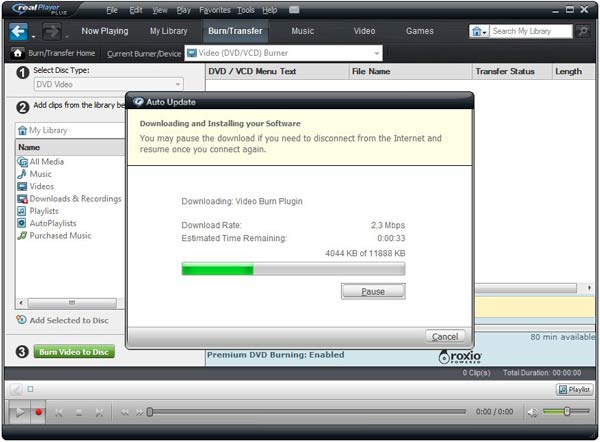Click the playback seek slider handle
Image resolution: width=600 pixels, height=442 pixels.
tap(150, 412)
